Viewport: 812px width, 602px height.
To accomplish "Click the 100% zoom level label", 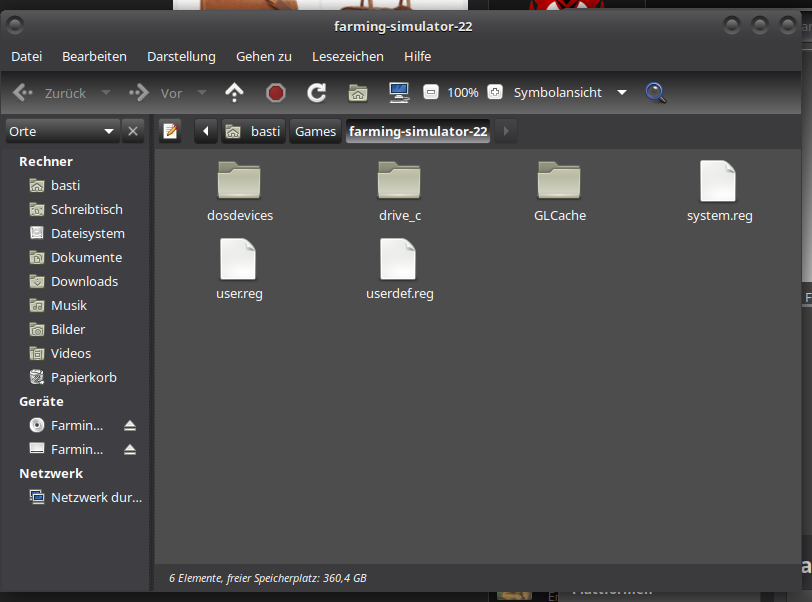I will 463,93.
